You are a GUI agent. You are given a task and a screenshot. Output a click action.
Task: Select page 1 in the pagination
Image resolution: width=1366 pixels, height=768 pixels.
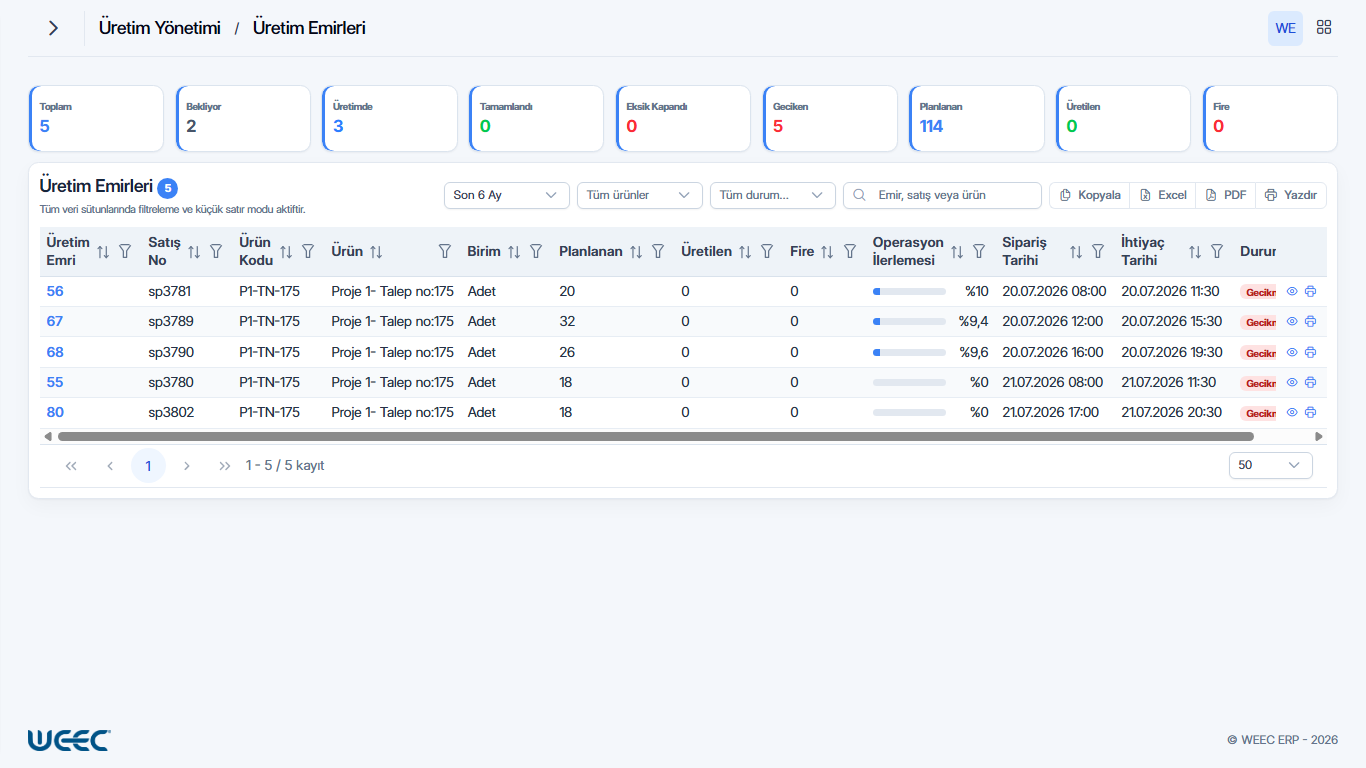[148, 466]
